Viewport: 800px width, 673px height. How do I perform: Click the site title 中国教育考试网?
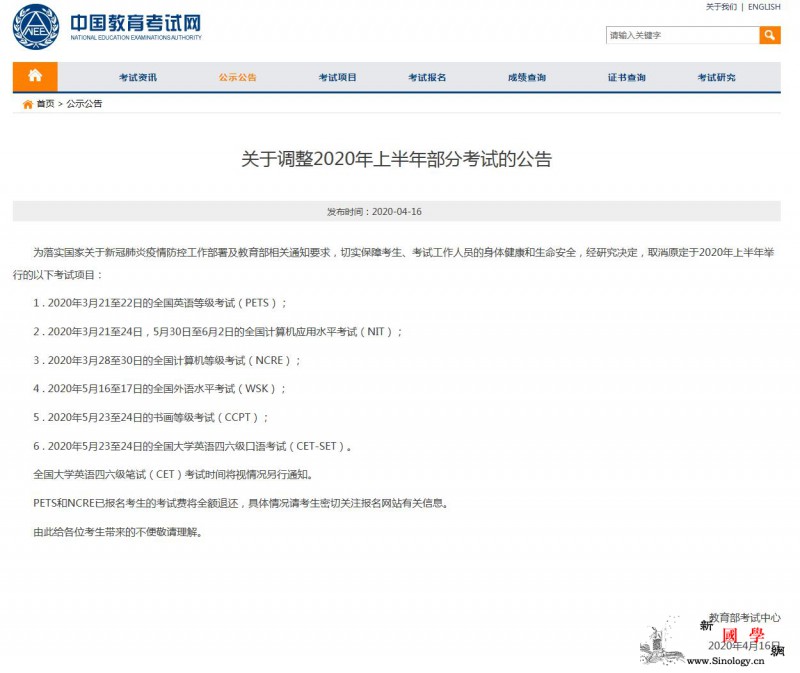[x=132, y=23]
